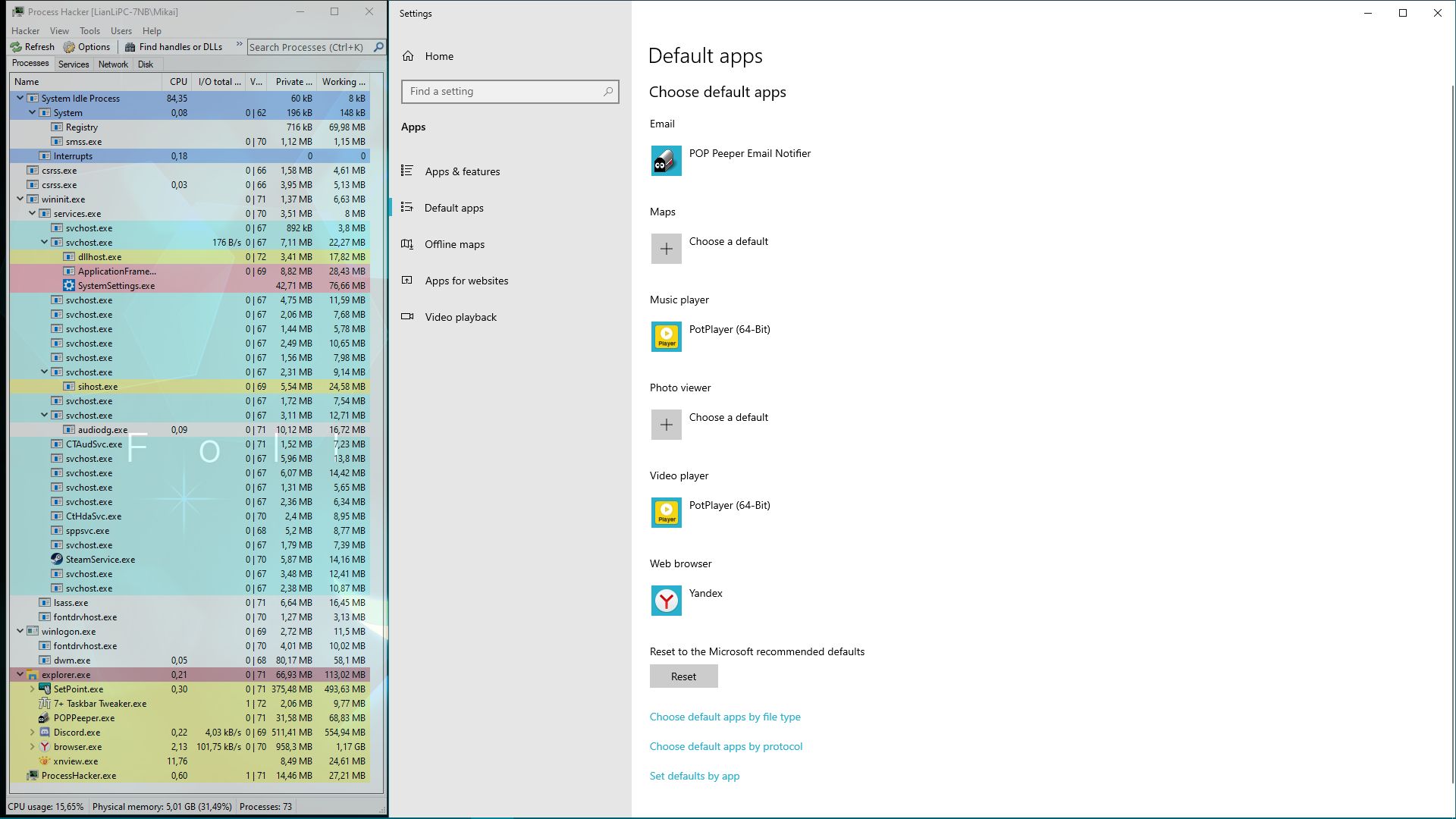Viewport: 1456px width, 819px height.
Task: Collapse the wininit.exe tree node
Action: click(x=20, y=199)
